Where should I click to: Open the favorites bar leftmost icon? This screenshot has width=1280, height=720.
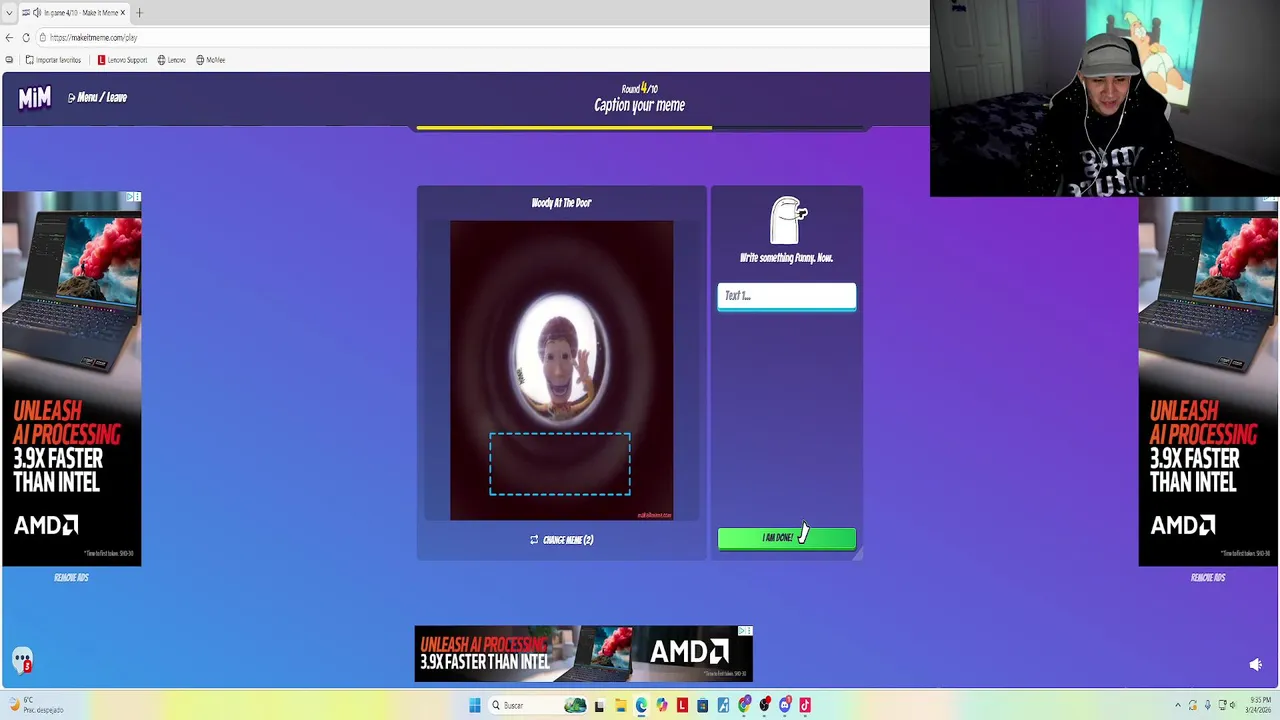coord(9,60)
